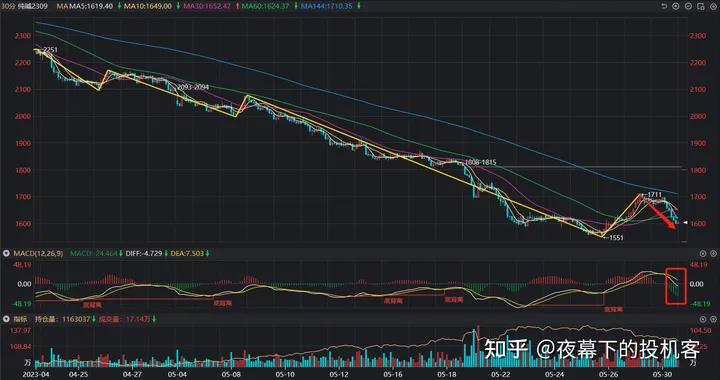Click the 05-16 date on time axis
The image size is (720, 380).
coord(392,374)
